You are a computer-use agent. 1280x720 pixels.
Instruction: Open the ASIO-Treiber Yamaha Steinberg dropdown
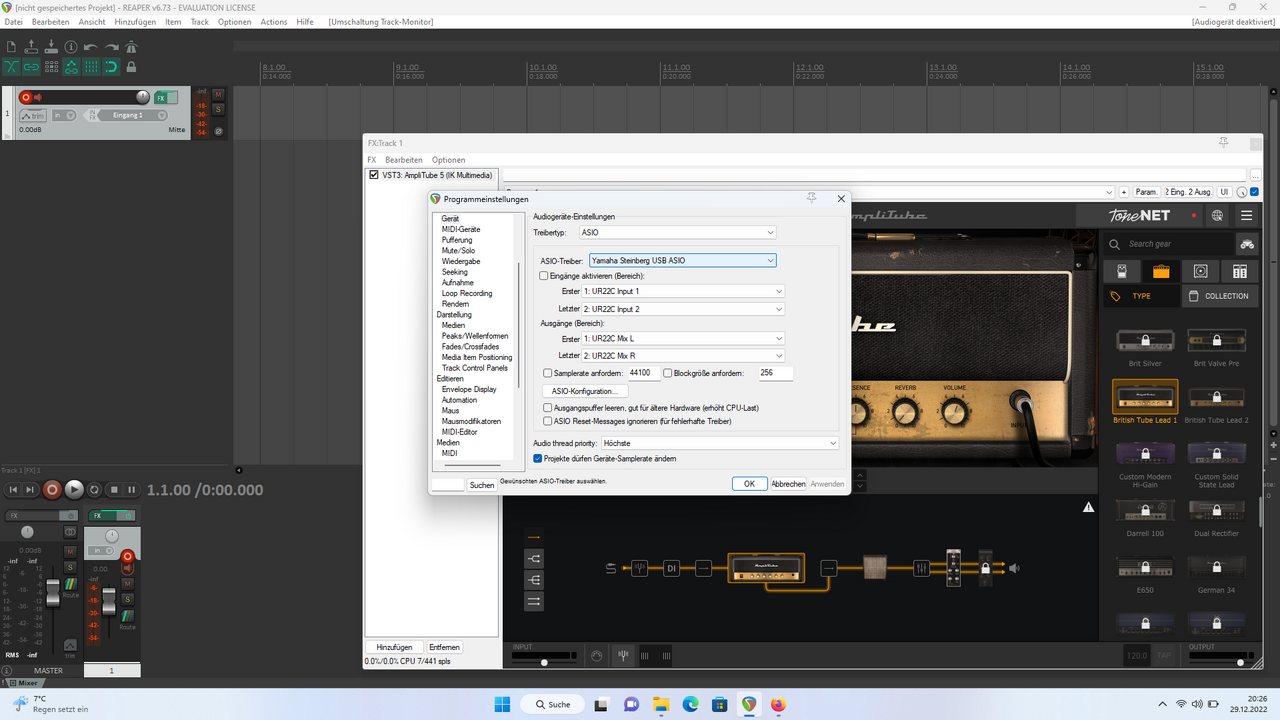(683, 260)
